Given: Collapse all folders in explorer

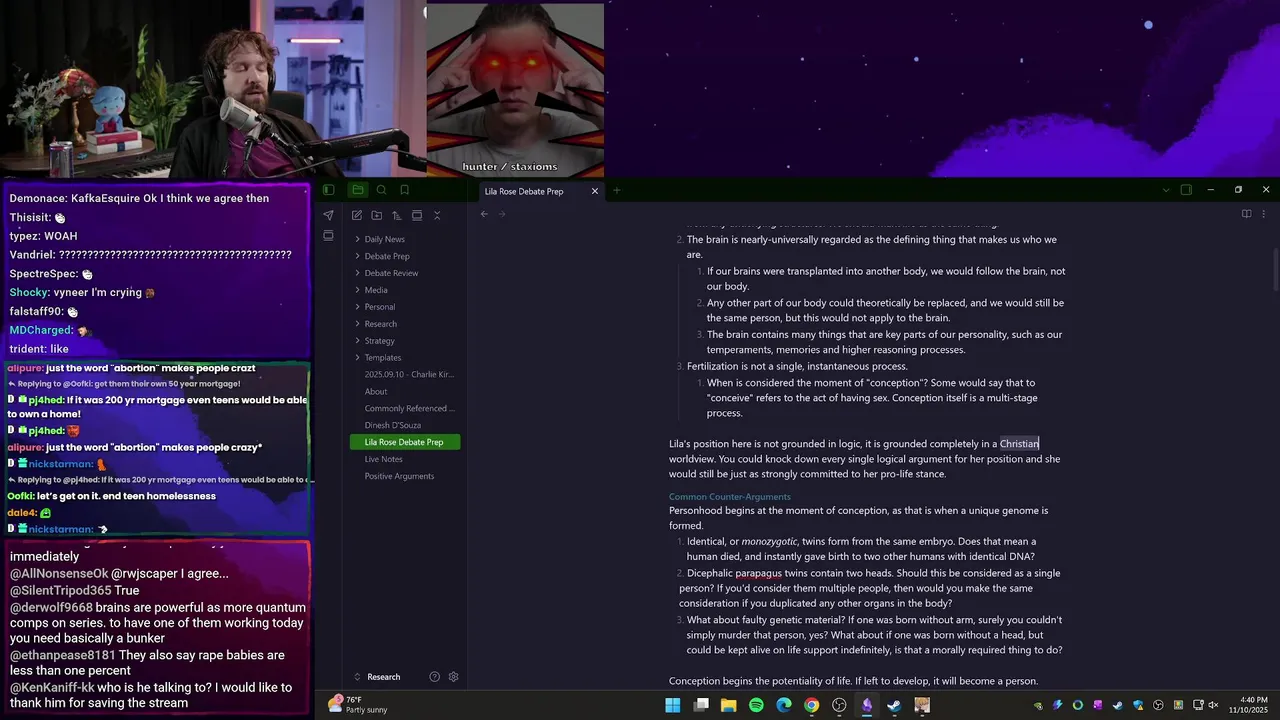Looking at the screenshot, I should click(x=437, y=215).
